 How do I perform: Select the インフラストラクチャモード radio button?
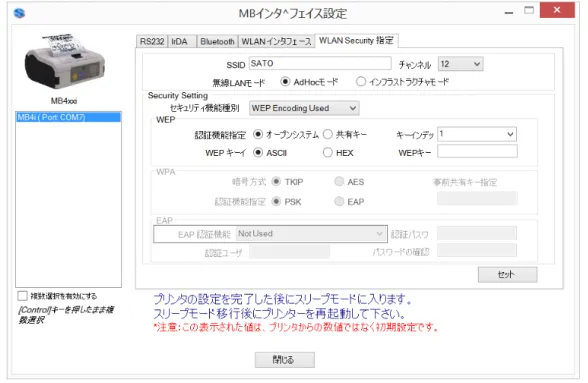point(360,81)
